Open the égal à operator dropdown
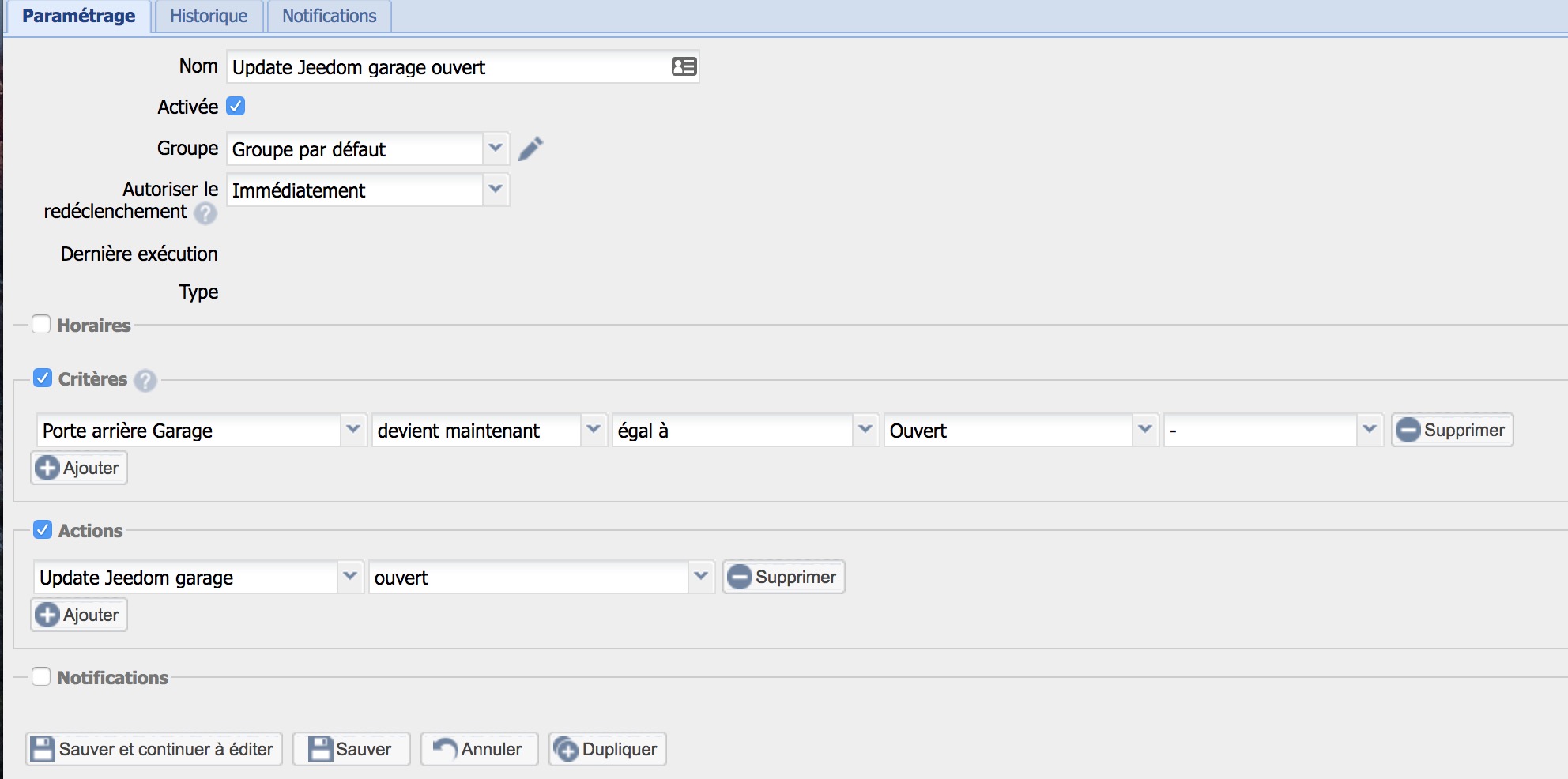The image size is (1568, 779). 865,430
